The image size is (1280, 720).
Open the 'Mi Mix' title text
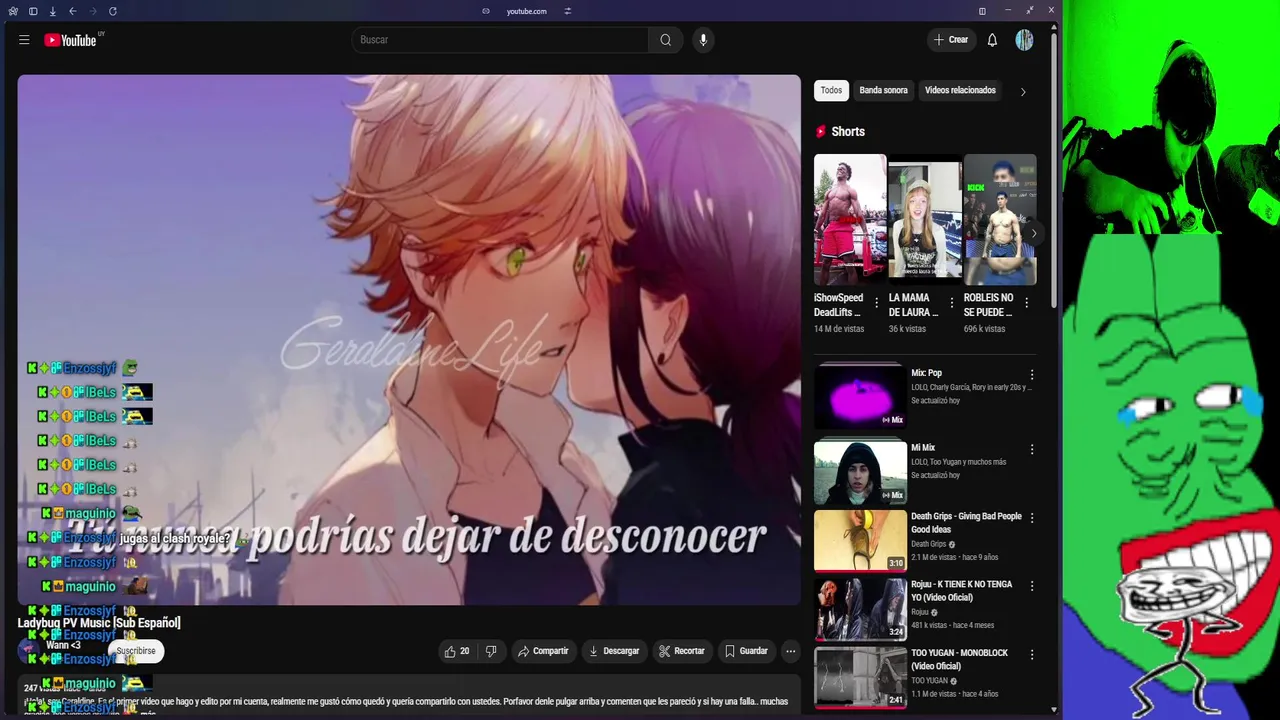tap(923, 448)
